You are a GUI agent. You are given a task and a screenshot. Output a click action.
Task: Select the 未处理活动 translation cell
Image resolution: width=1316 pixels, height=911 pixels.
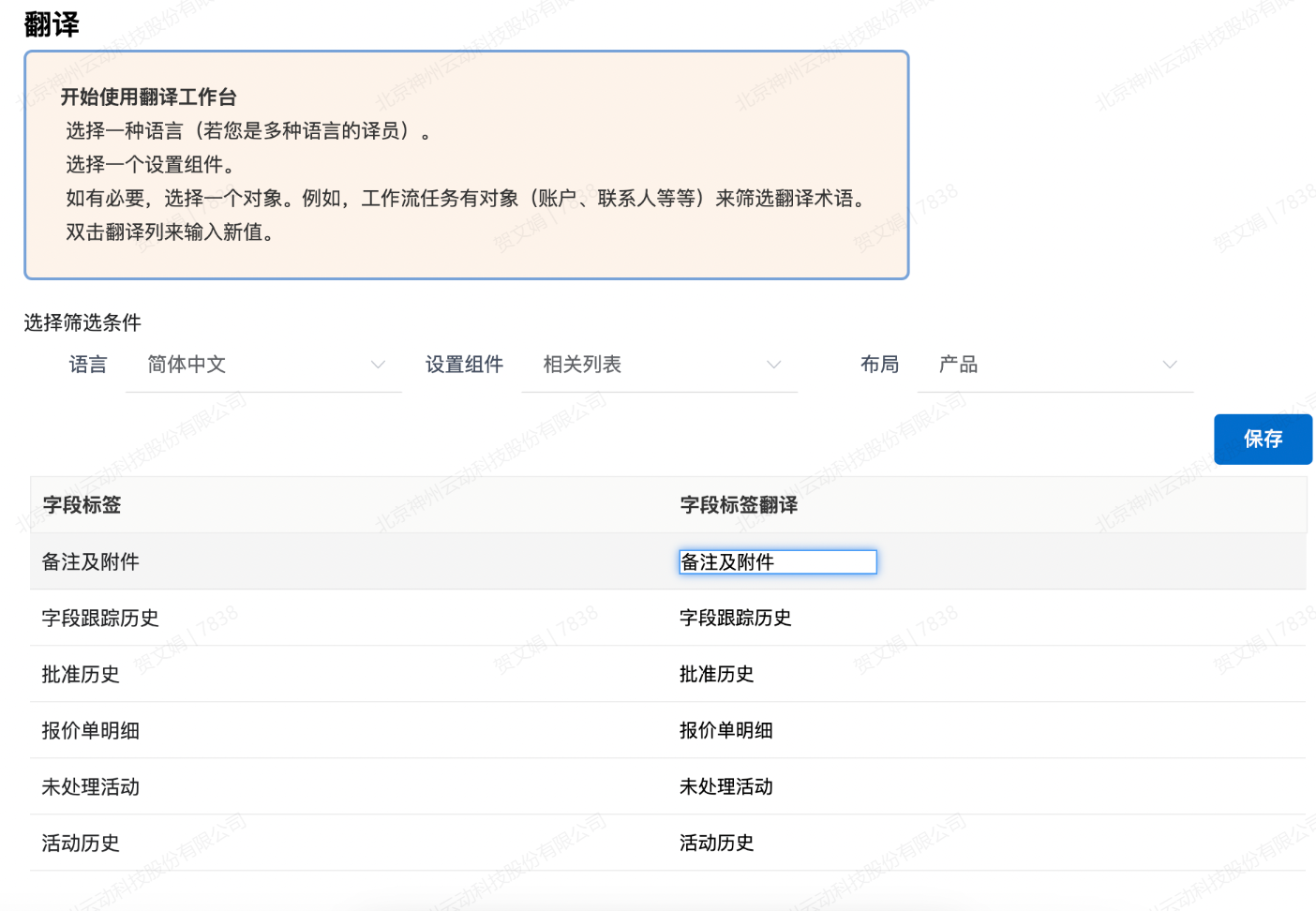point(725,787)
